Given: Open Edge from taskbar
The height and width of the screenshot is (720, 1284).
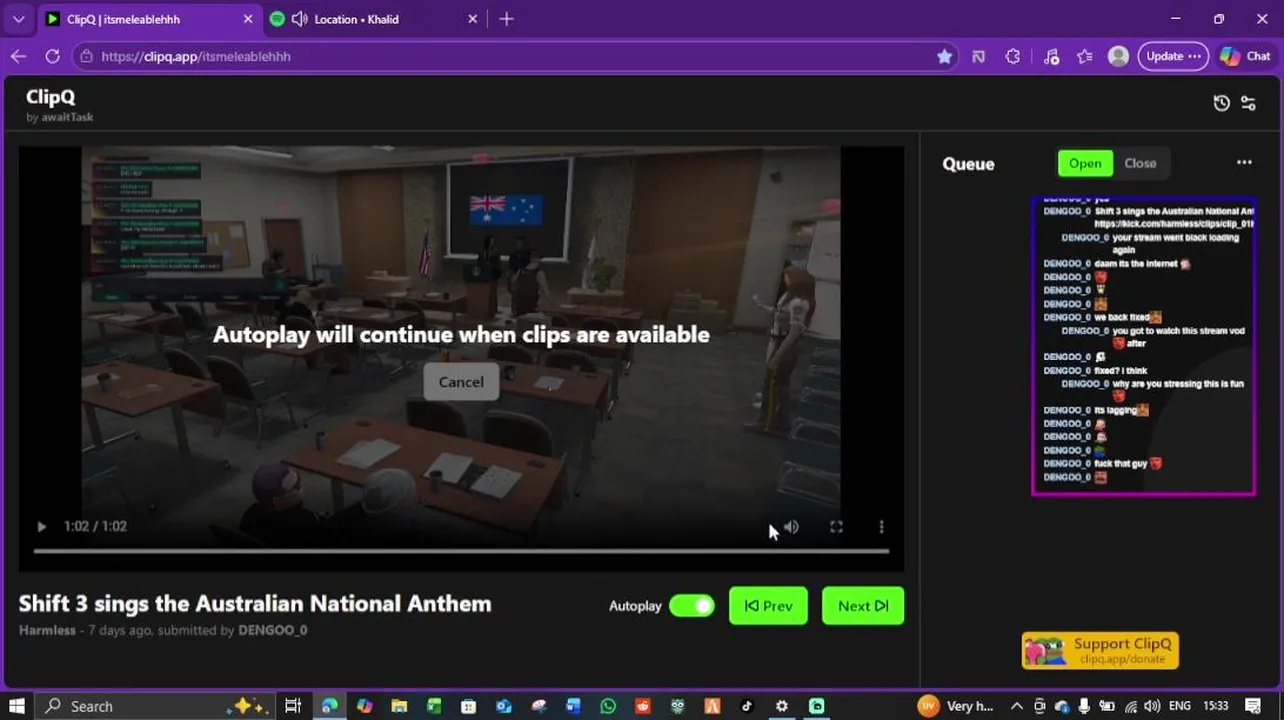Looking at the screenshot, I should pos(329,706).
